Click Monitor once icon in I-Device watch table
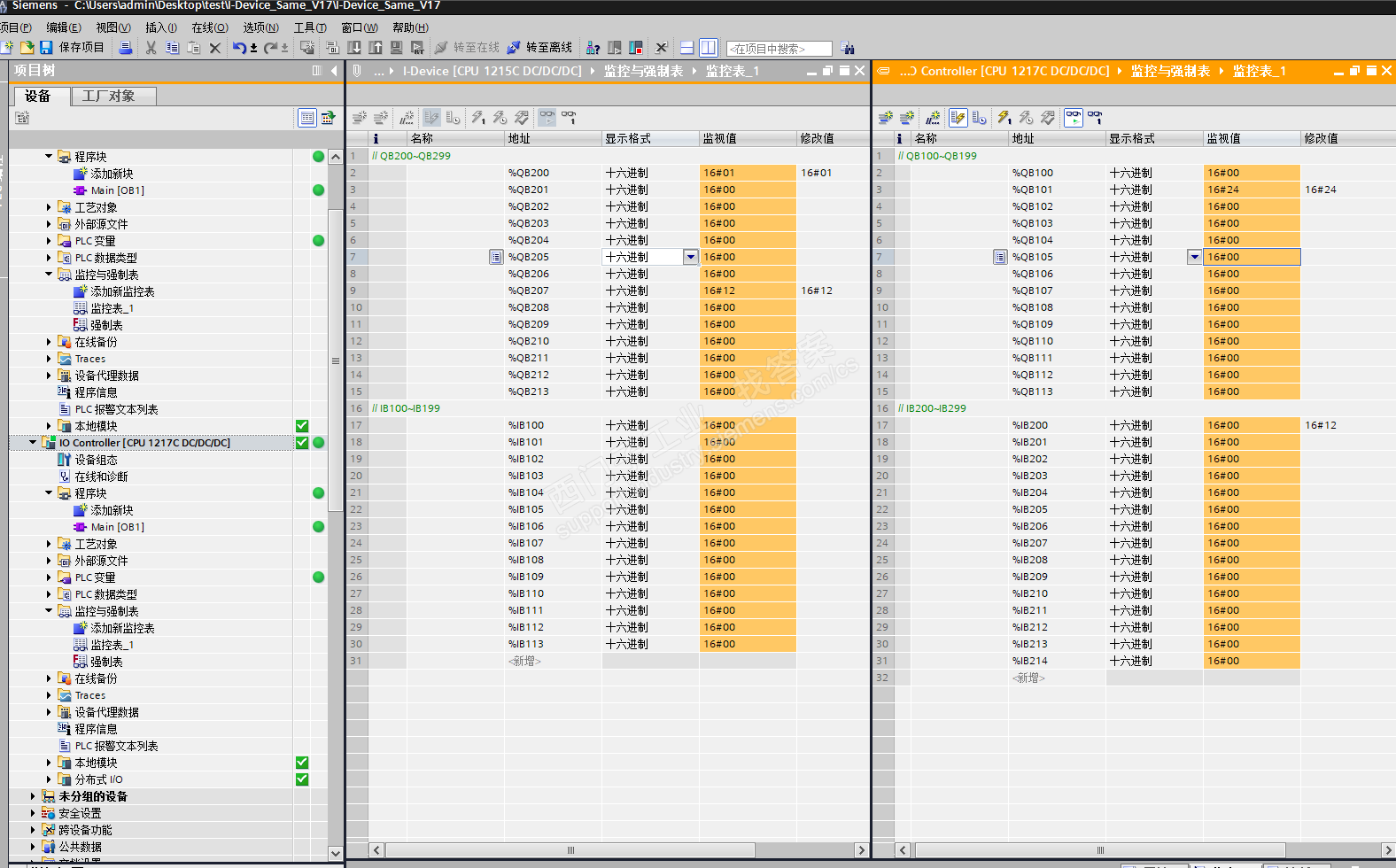1396x868 pixels. point(569,117)
